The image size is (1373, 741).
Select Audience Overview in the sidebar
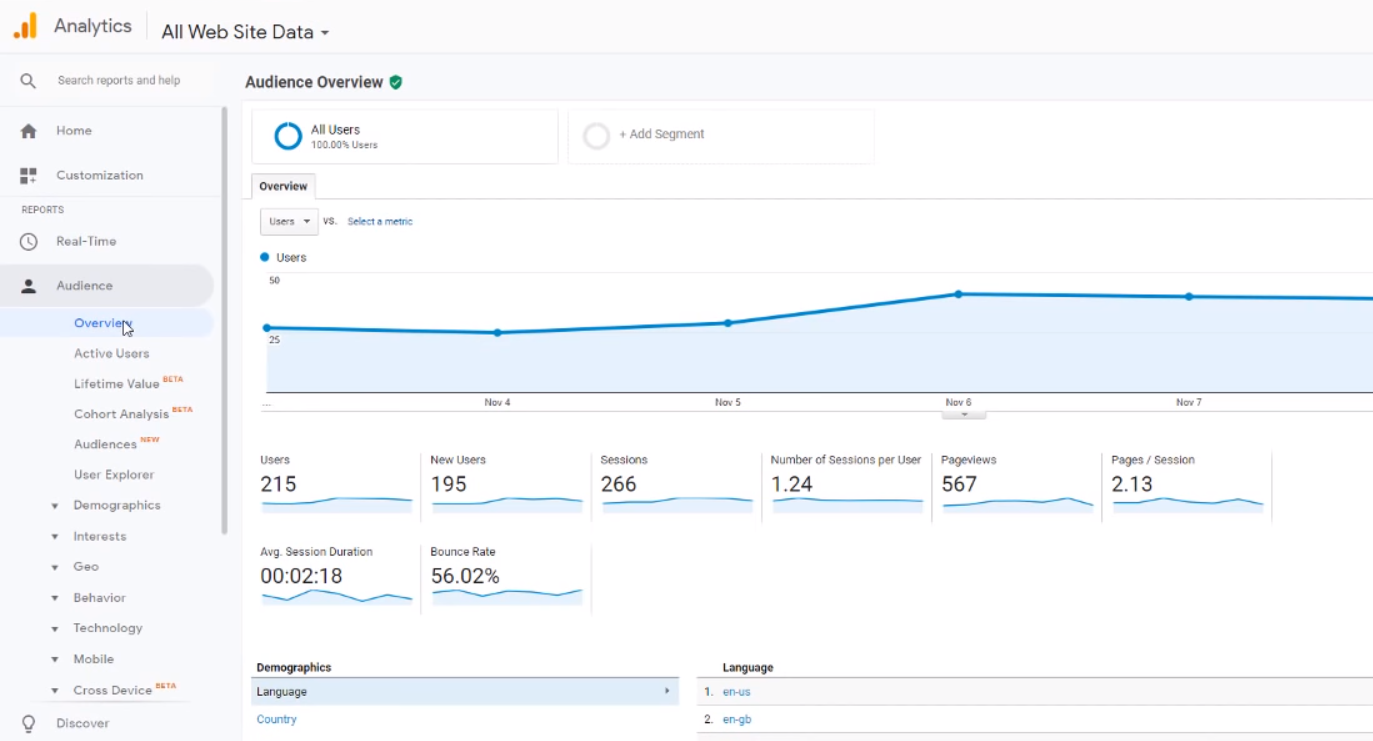(x=103, y=323)
